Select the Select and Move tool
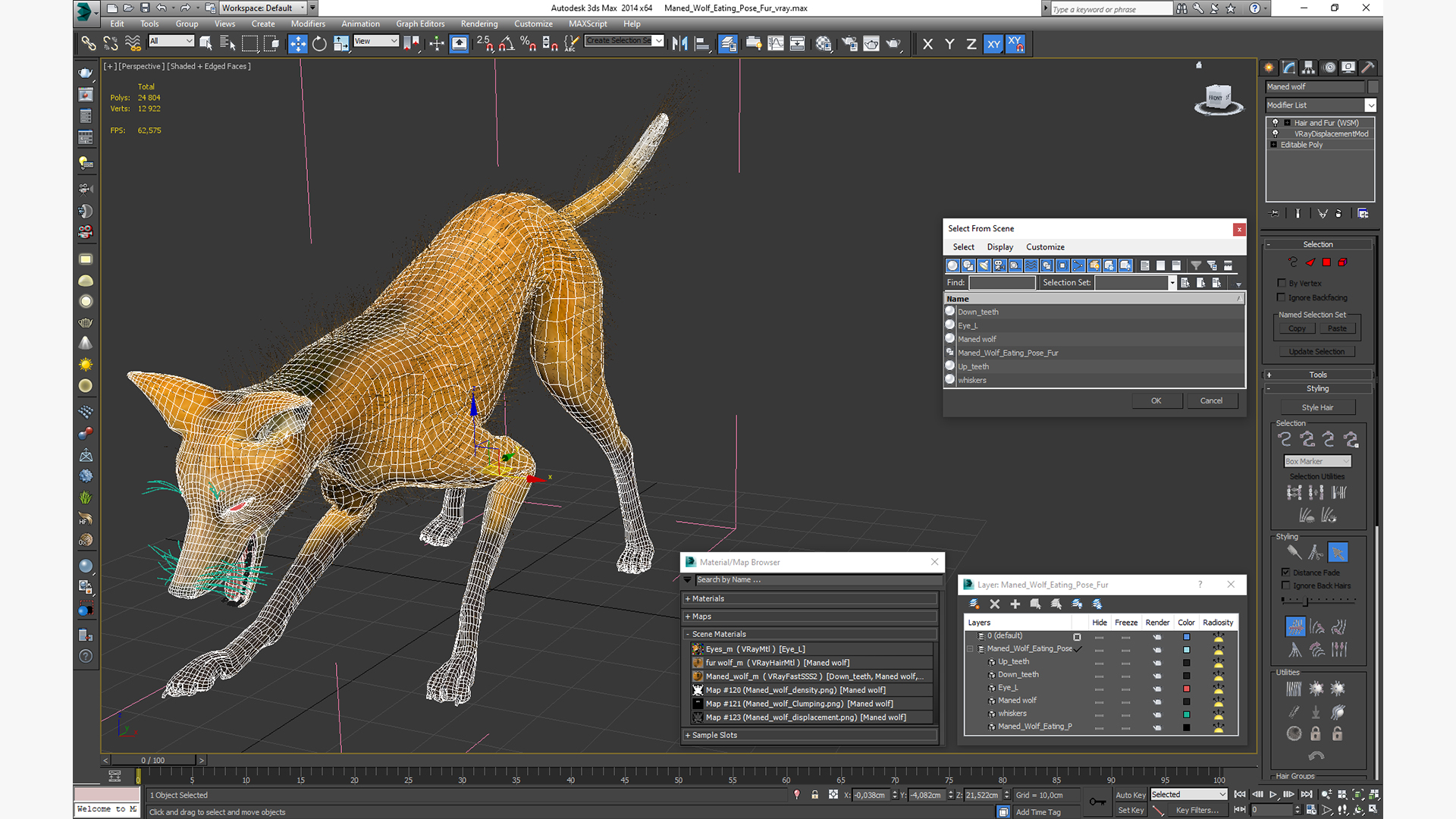The image size is (1456, 819). (x=297, y=44)
